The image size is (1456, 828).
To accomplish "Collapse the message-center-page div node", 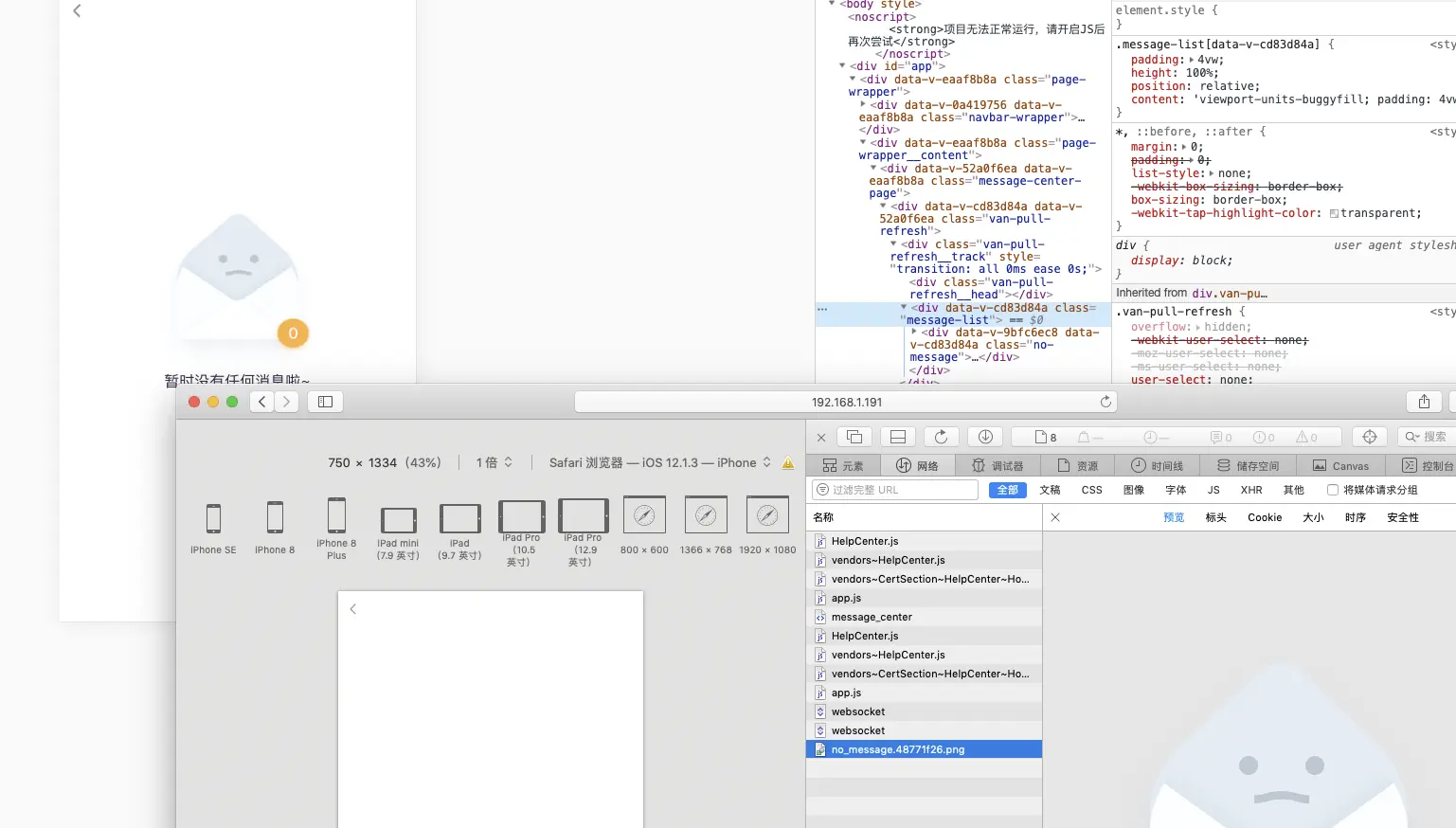I will [873, 168].
